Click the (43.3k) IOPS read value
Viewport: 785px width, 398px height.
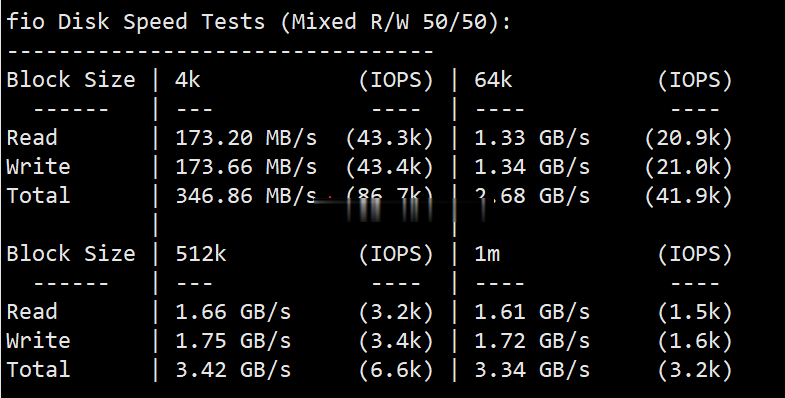pyautogui.click(x=389, y=138)
